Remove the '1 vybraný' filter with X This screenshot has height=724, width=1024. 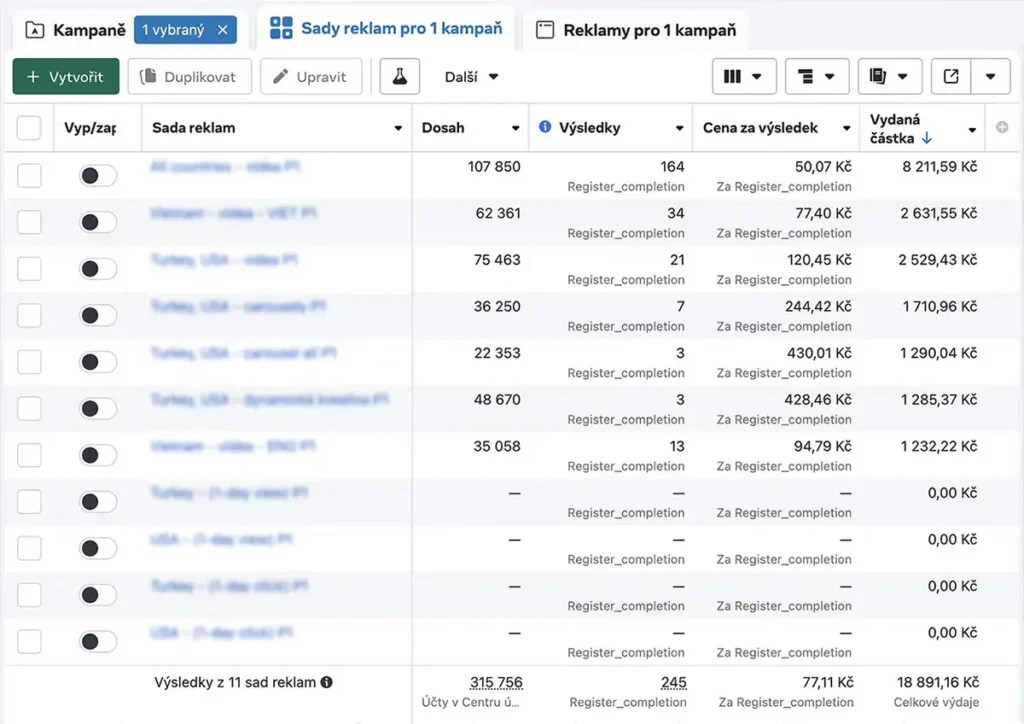222,30
